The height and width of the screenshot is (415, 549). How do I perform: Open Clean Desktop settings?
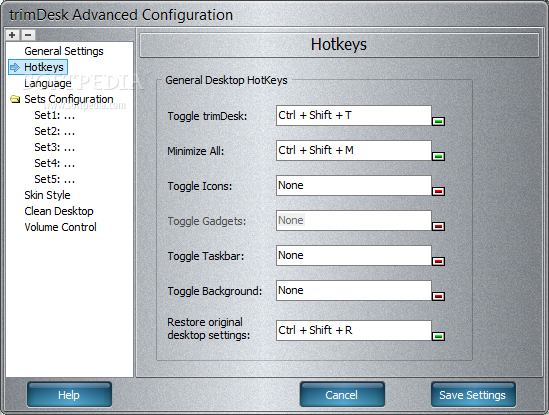[59, 211]
